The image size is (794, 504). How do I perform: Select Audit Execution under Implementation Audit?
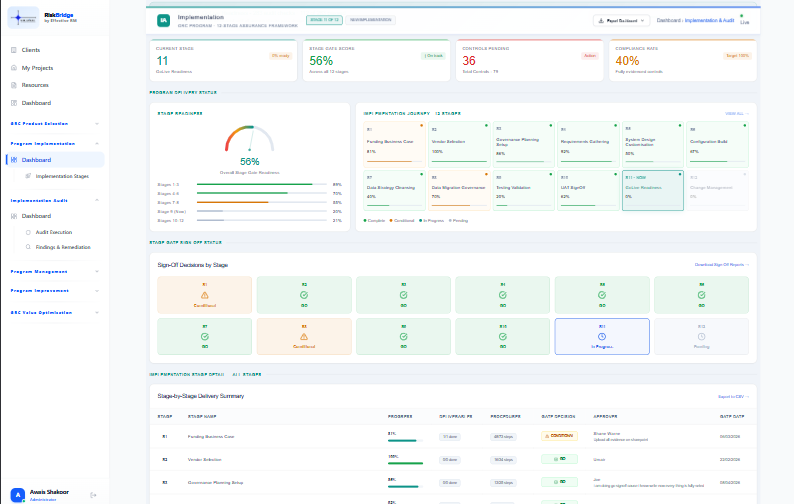pyautogui.click(x=54, y=232)
